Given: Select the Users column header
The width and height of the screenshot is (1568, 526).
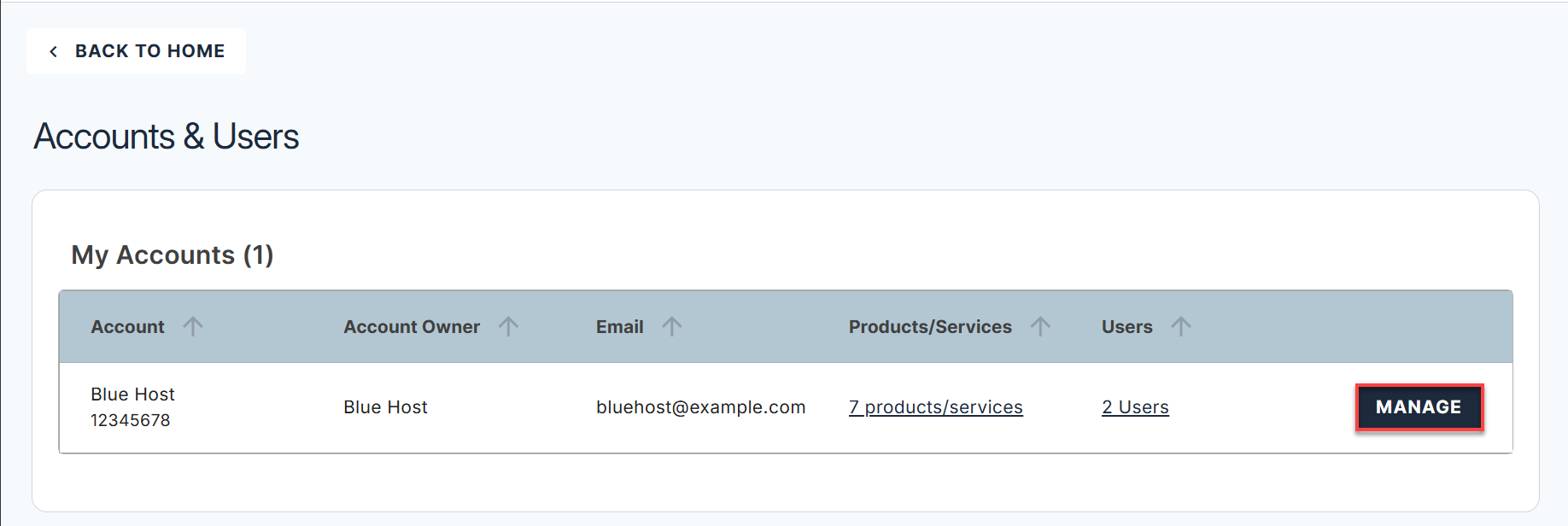Looking at the screenshot, I should tap(1126, 325).
